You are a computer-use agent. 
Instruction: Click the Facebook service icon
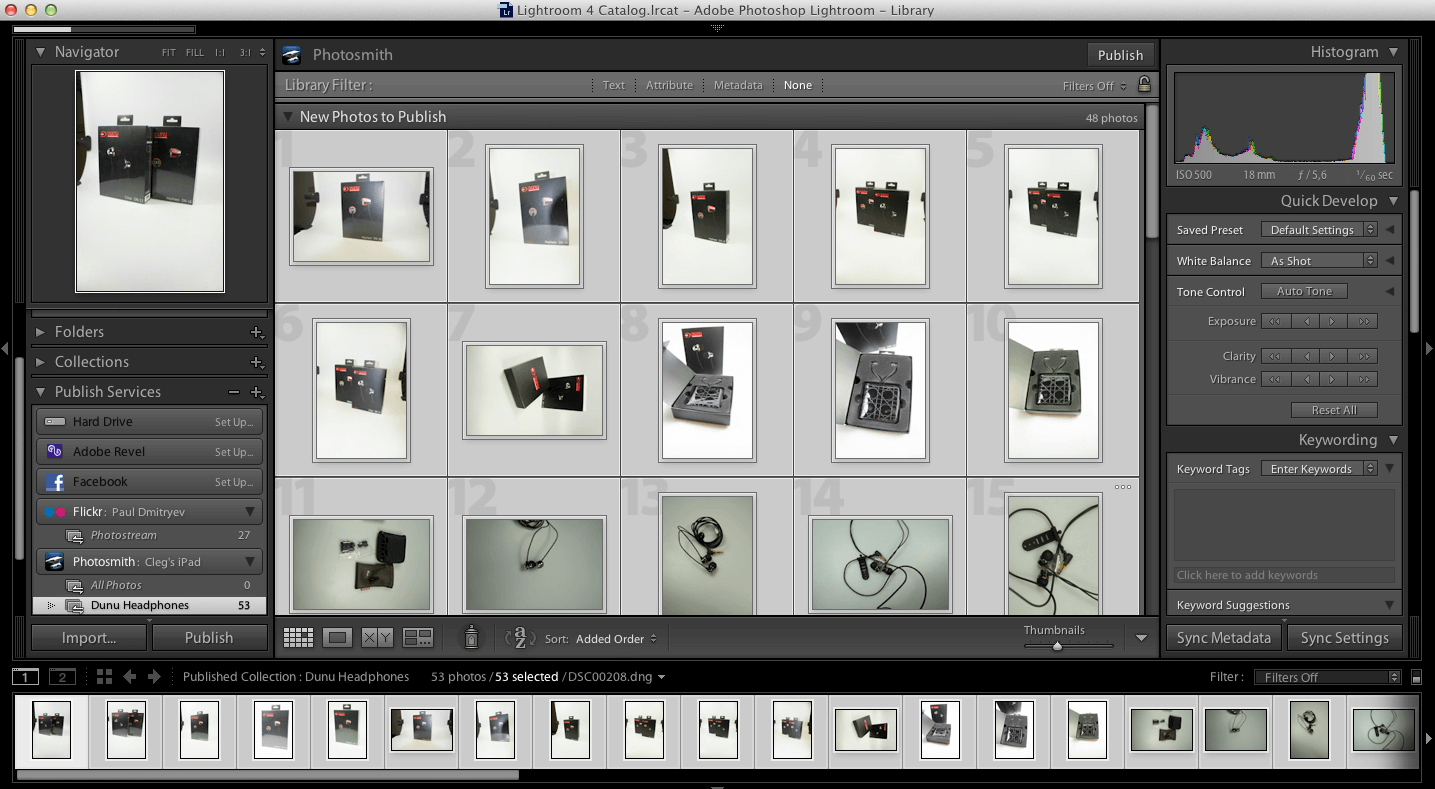pyautogui.click(x=55, y=482)
